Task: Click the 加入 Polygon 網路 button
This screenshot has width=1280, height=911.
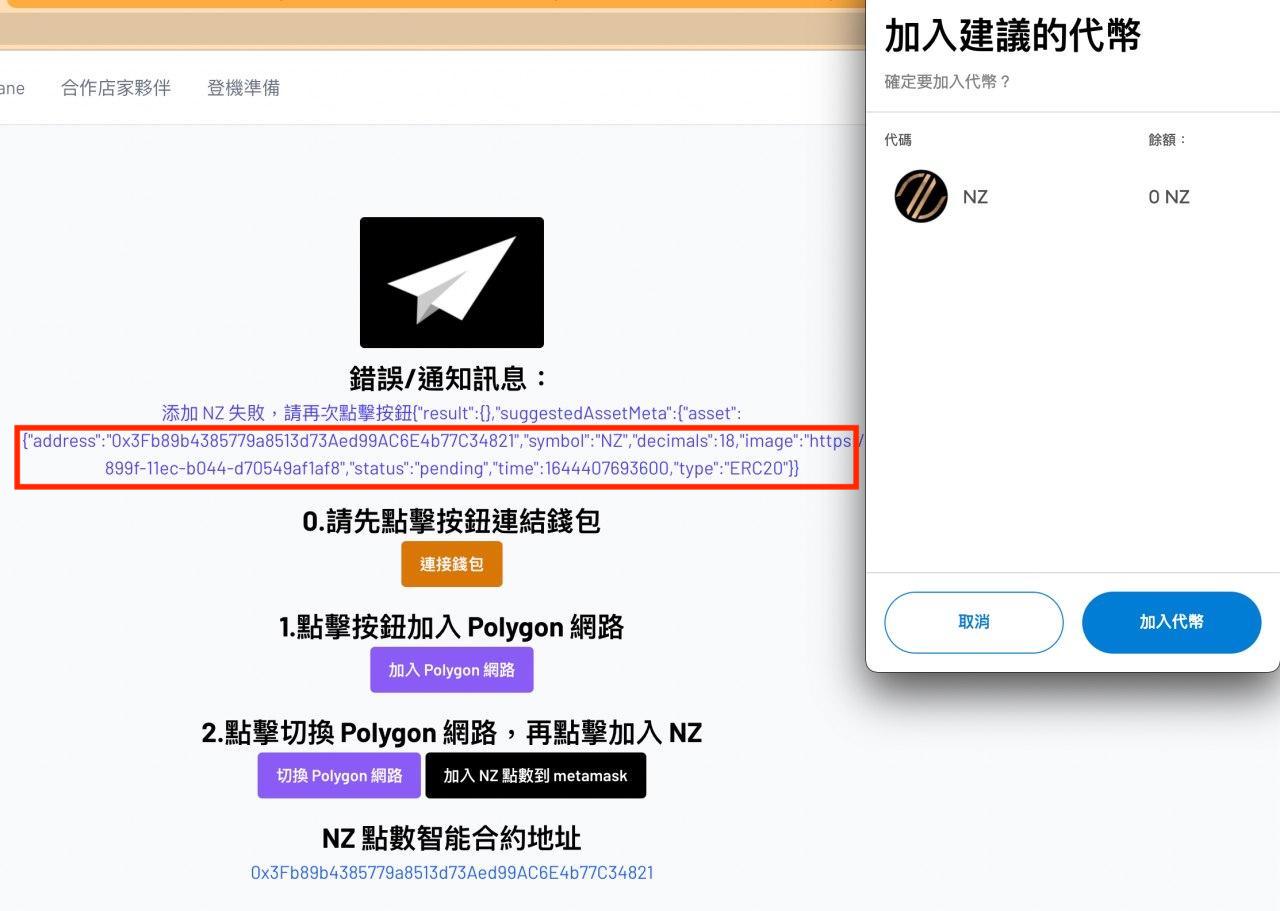Action: click(x=451, y=669)
